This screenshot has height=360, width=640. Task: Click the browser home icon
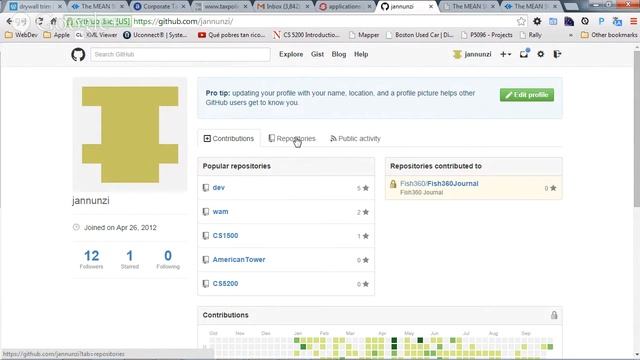(53, 21)
